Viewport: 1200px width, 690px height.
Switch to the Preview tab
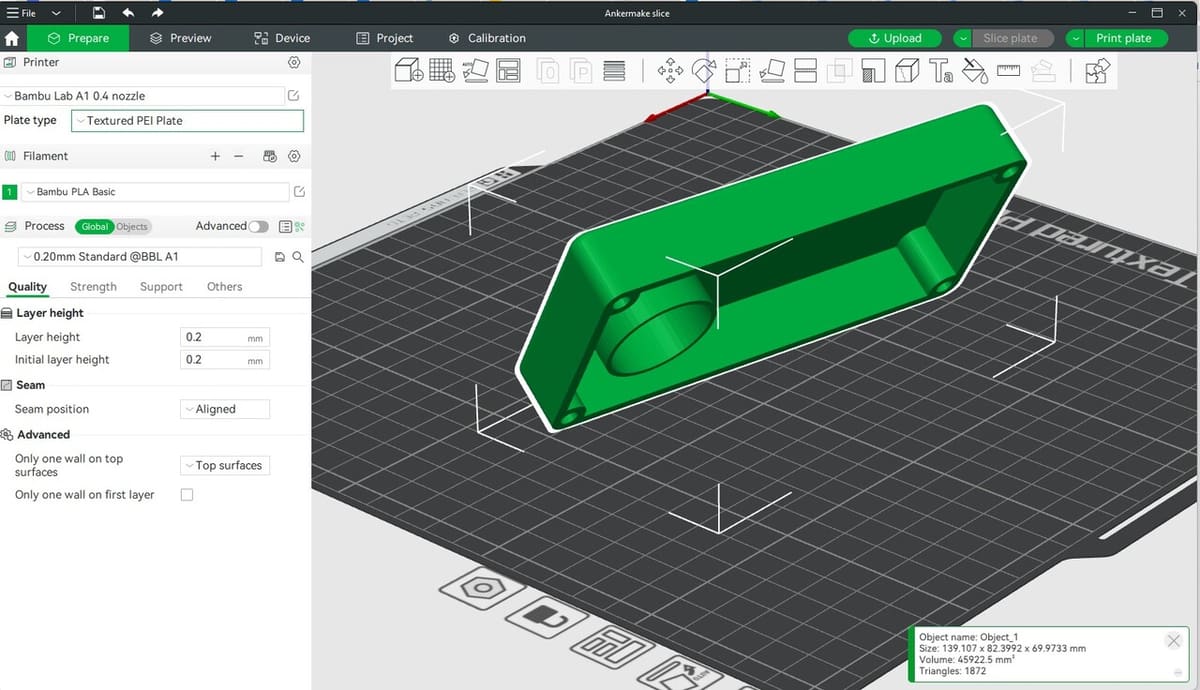181,38
